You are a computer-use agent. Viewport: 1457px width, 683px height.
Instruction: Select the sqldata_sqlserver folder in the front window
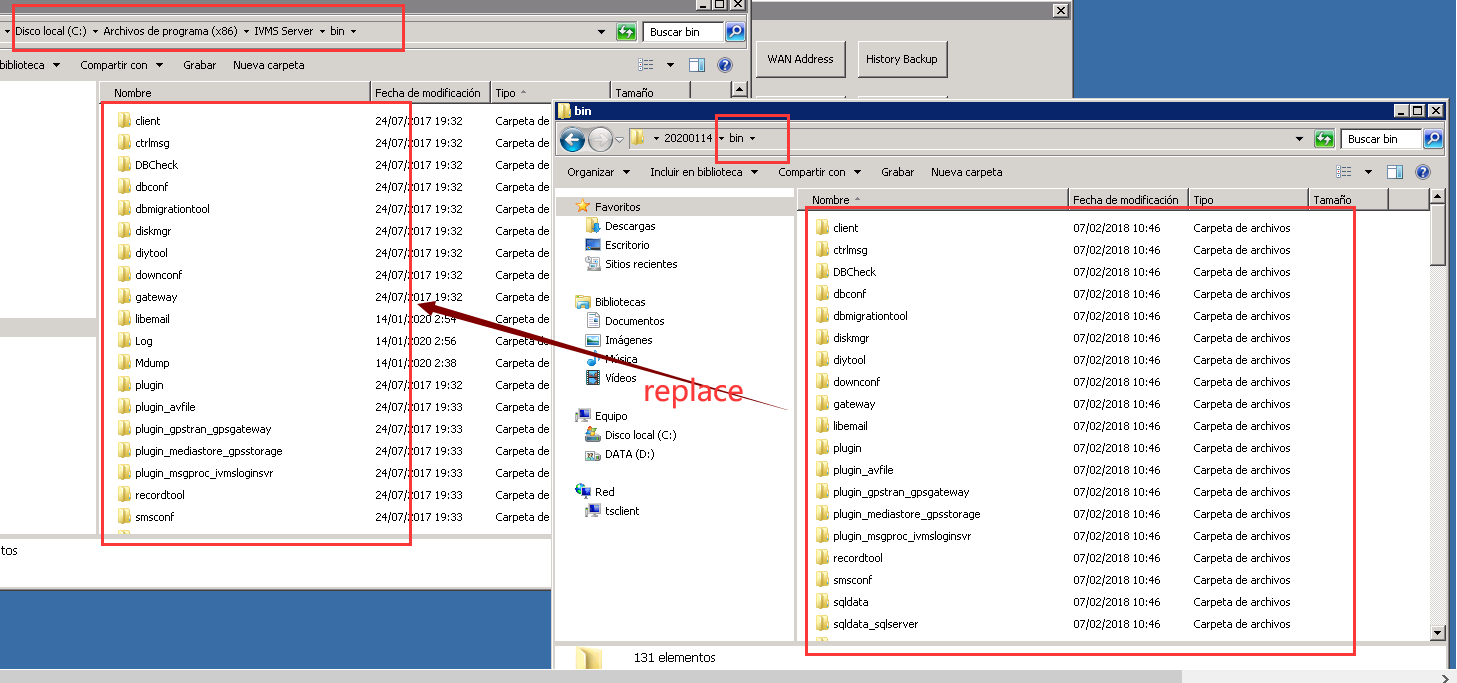[x=866, y=624]
